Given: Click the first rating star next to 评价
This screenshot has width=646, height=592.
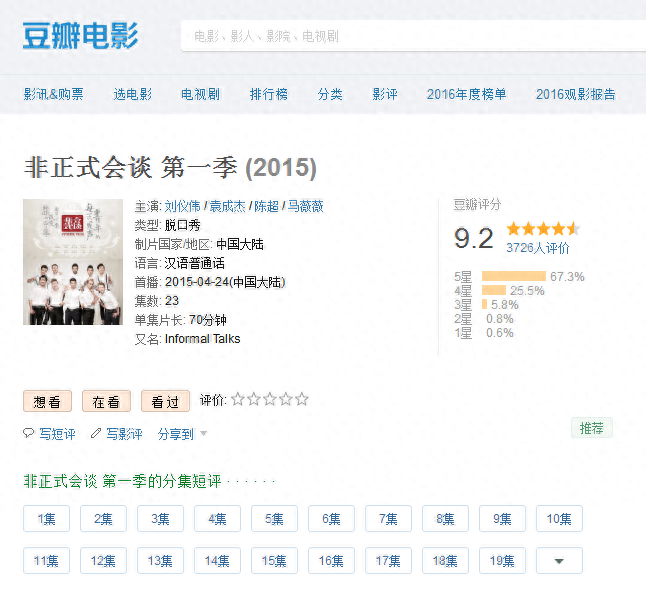Looking at the screenshot, I should click(238, 400).
